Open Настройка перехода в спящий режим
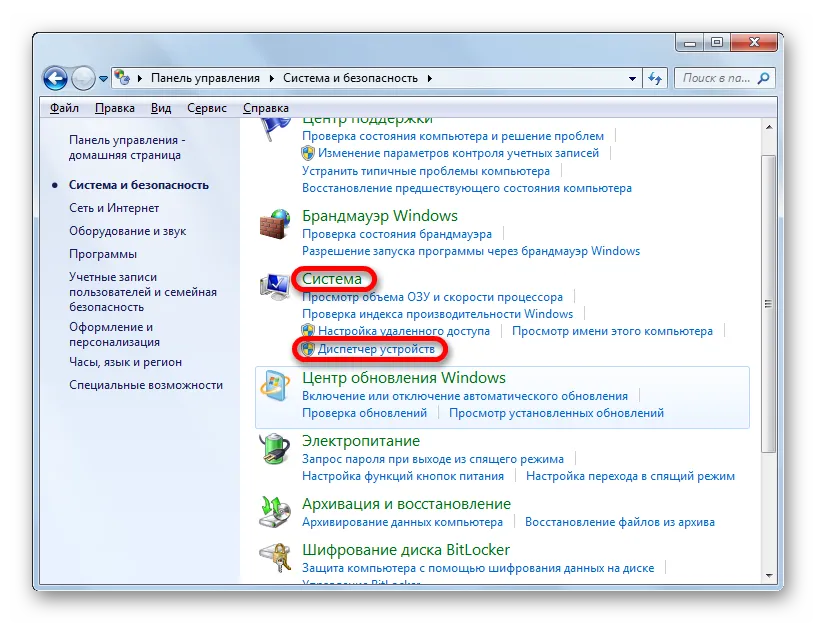Image resolution: width=817 pixels, height=624 pixels. (x=630, y=476)
